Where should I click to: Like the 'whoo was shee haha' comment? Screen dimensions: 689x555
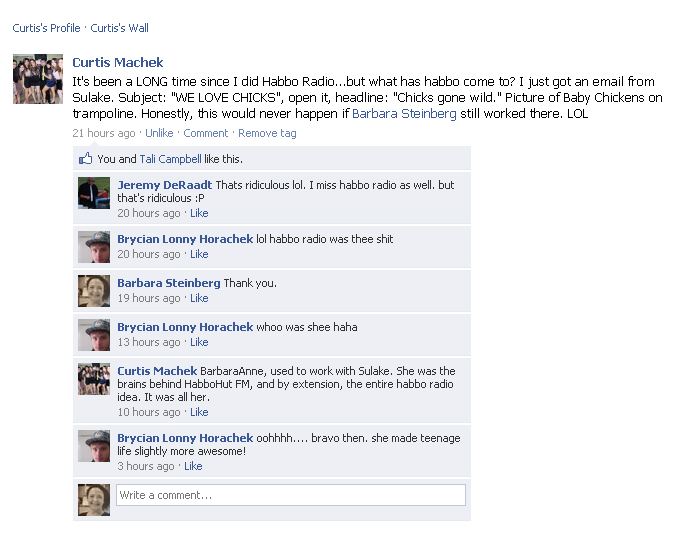(199, 342)
